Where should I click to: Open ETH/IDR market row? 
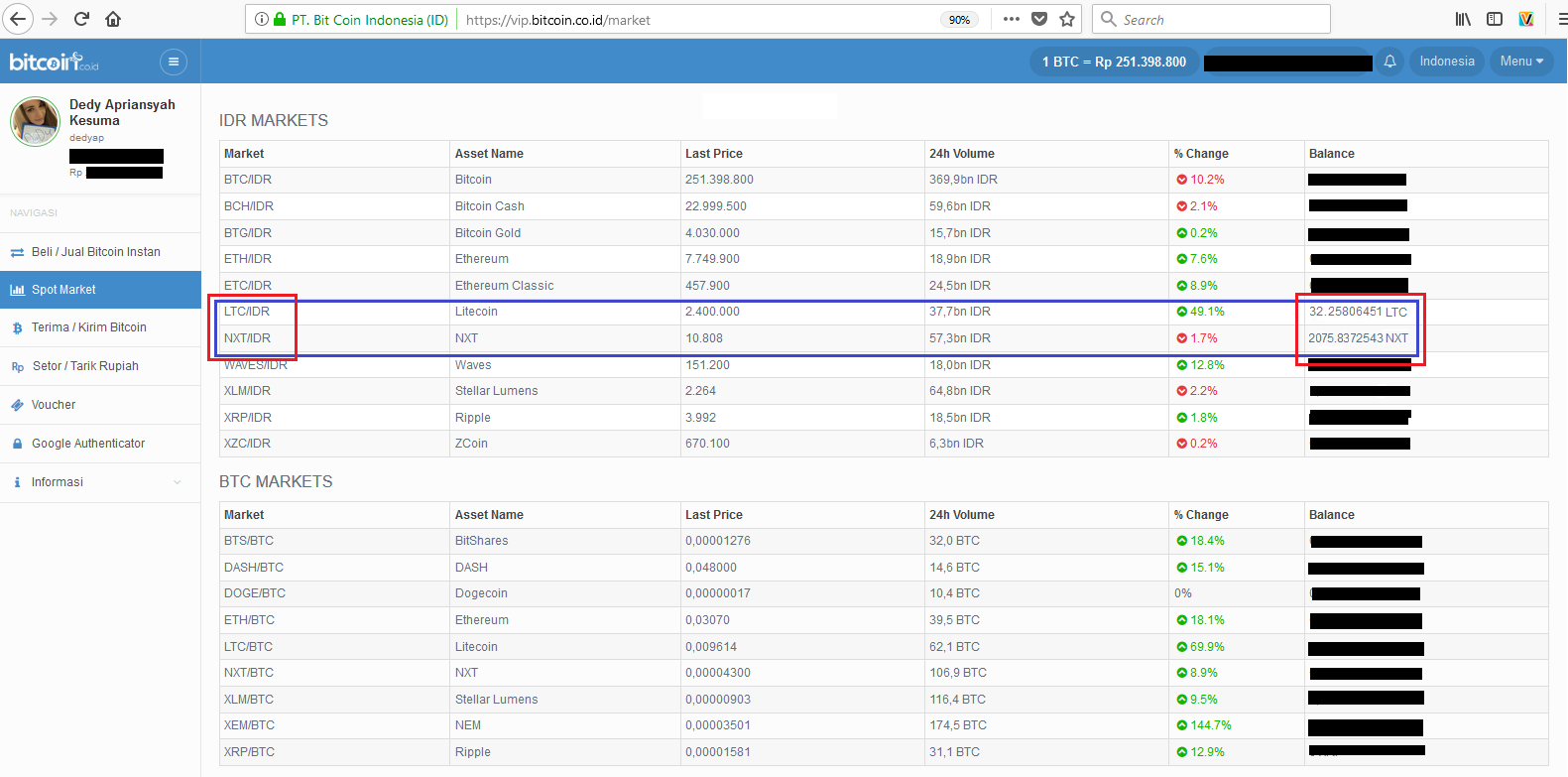coord(883,259)
